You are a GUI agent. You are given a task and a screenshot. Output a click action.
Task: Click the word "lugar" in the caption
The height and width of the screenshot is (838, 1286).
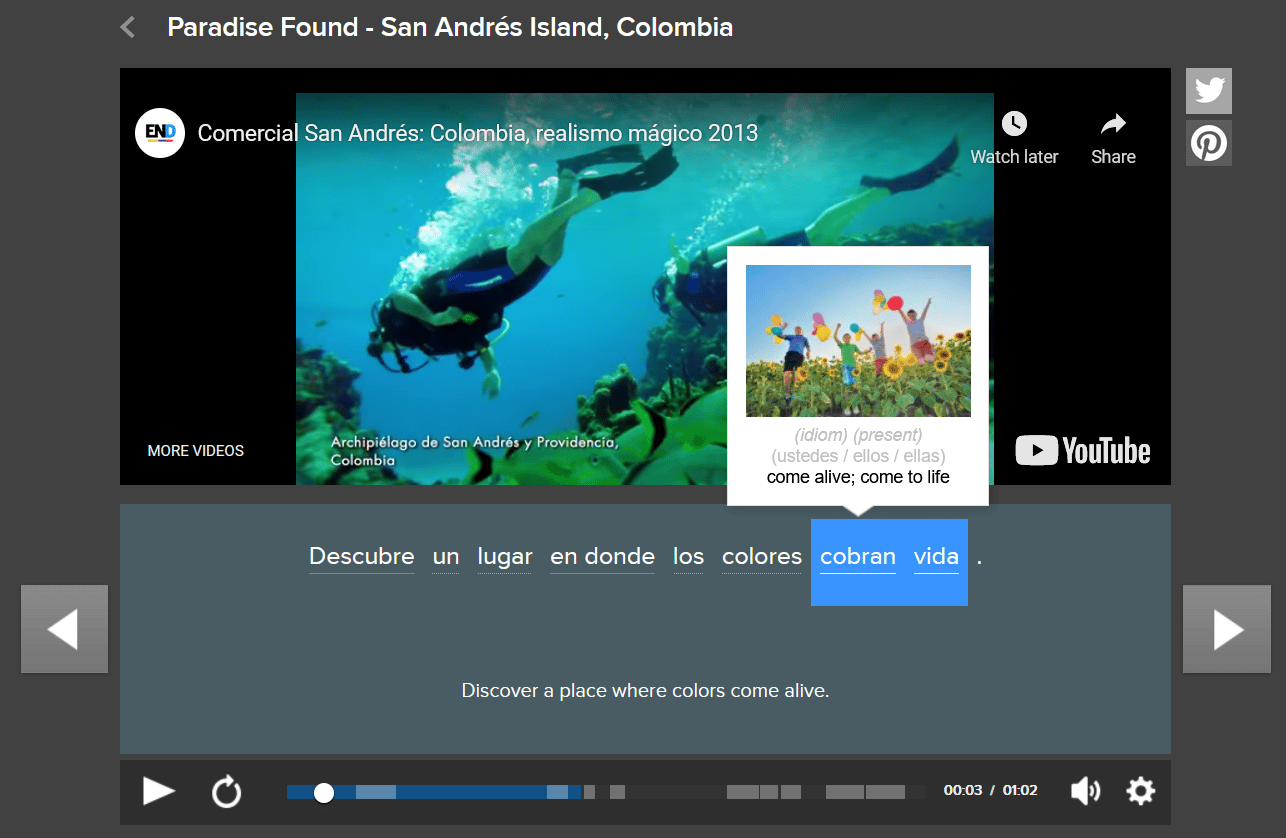point(504,557)
